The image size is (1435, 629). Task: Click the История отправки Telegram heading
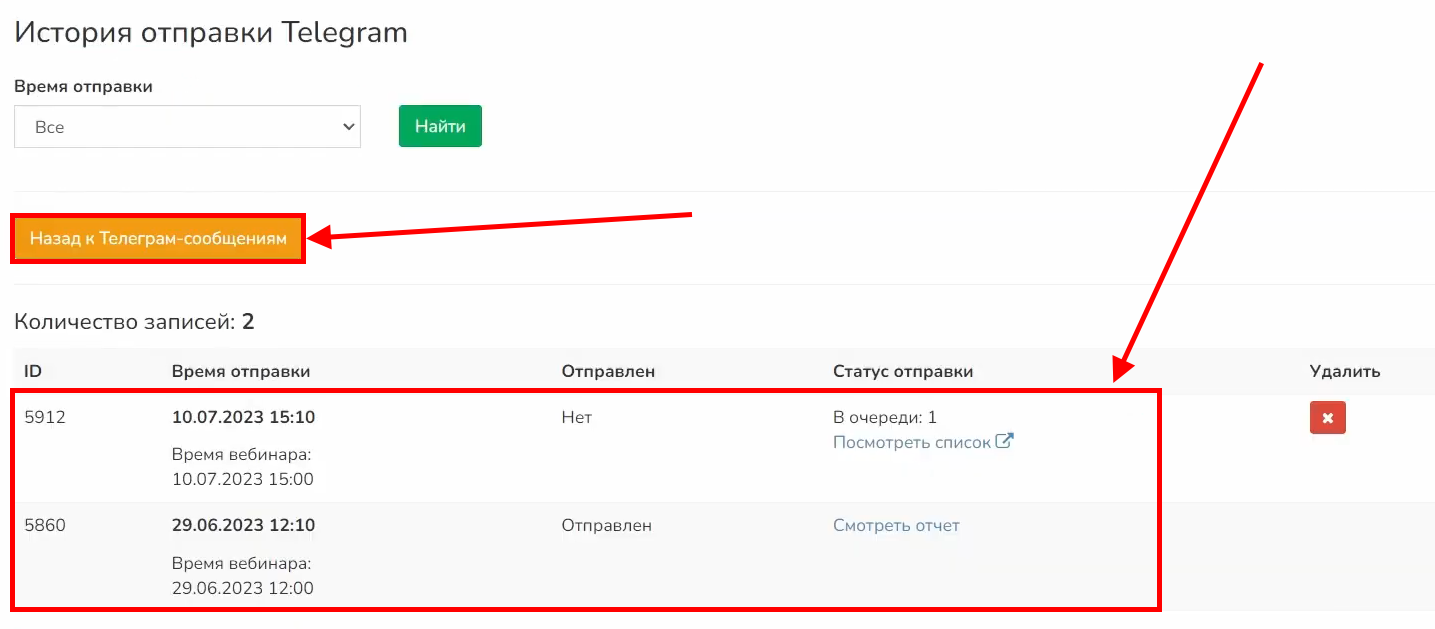pyautogui.click(x=211, y=32)
